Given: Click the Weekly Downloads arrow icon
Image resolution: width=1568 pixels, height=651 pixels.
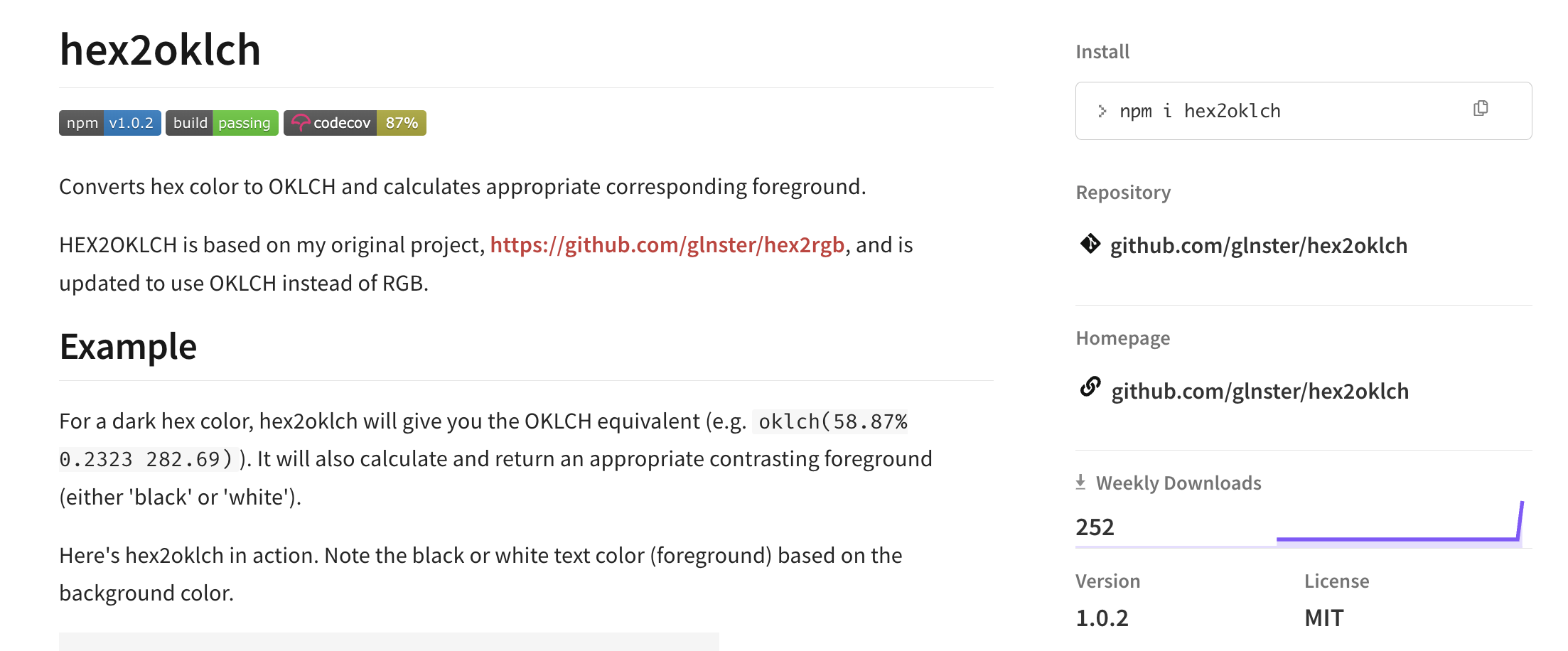Looking at the screenshot, I should point(1080,483).
